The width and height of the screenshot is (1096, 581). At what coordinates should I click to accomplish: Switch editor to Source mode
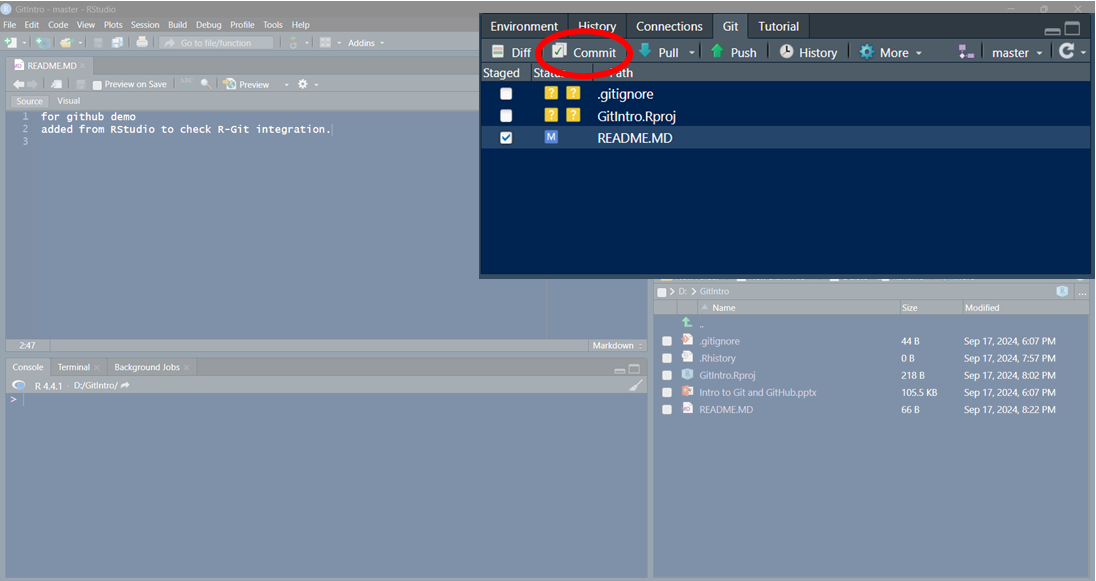pyautogui.click(x=29, y=101)
